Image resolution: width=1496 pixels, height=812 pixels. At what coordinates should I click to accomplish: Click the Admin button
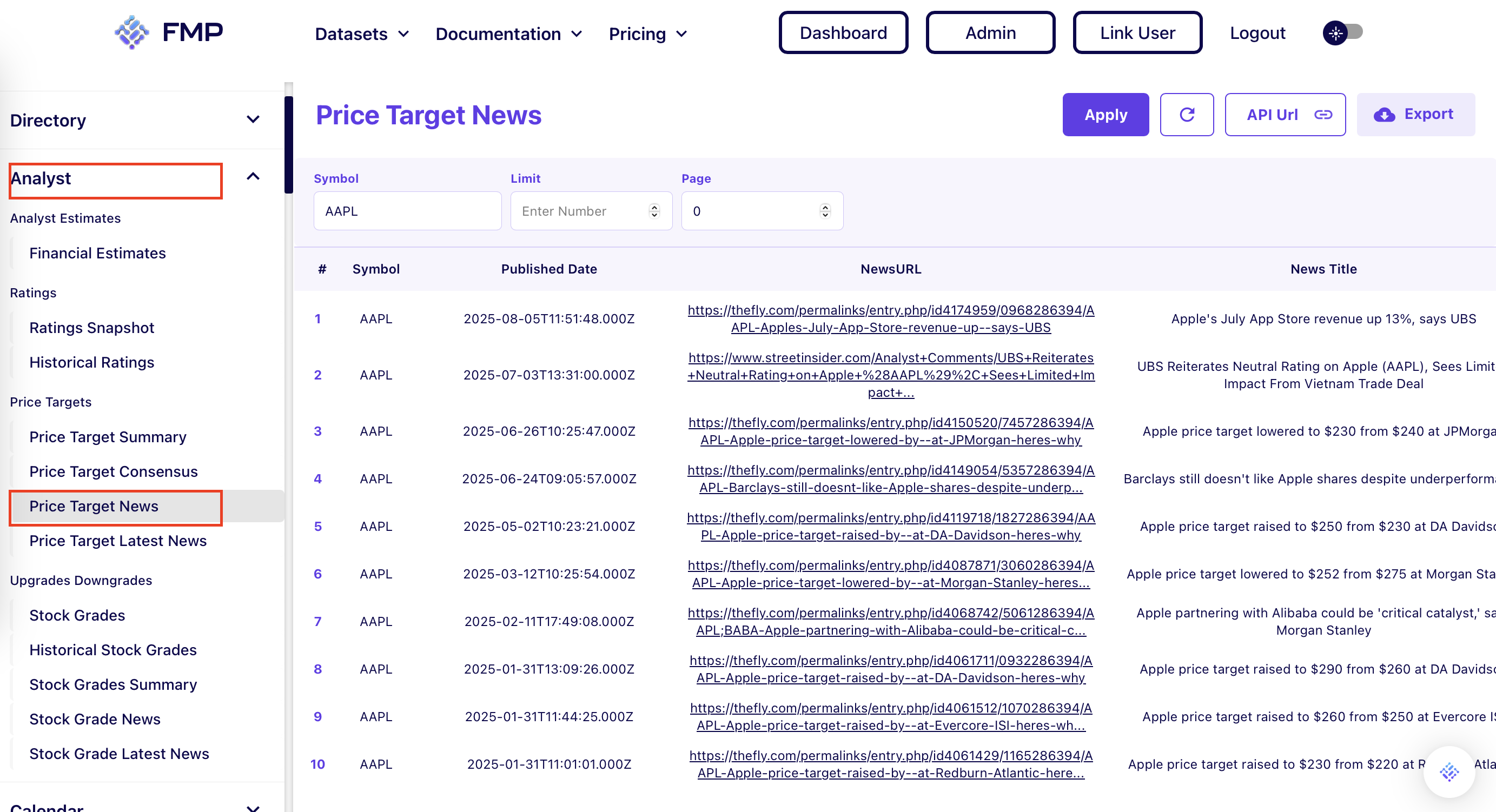[x=990, y=32]
